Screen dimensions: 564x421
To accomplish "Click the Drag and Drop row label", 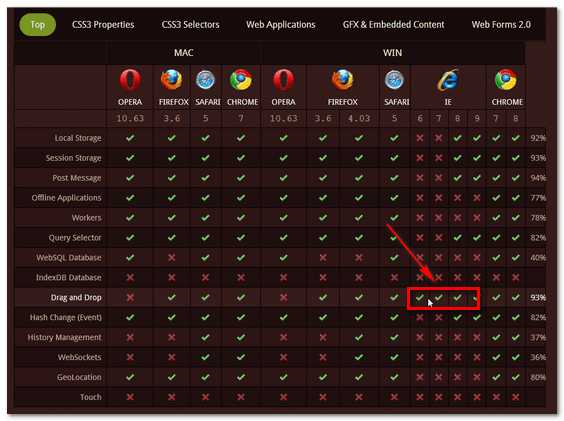I will tap(76, 298).
